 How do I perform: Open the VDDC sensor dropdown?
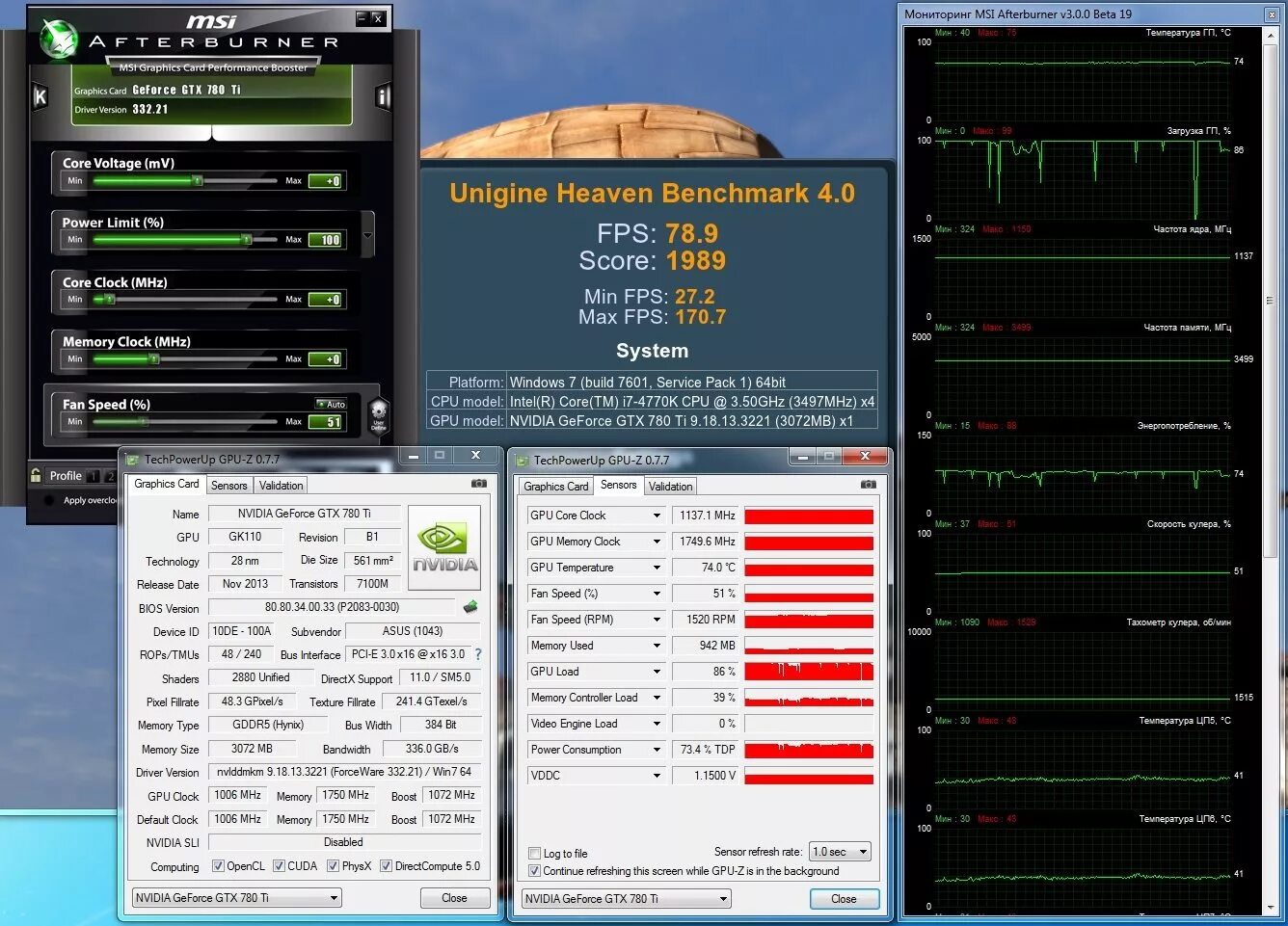point(657,776)
